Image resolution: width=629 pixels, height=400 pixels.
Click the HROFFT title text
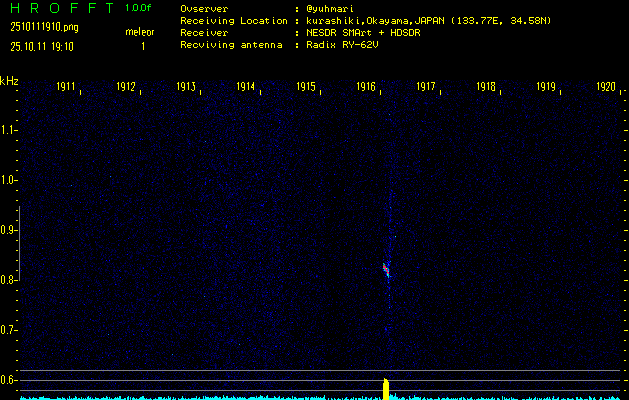point(61,8)
